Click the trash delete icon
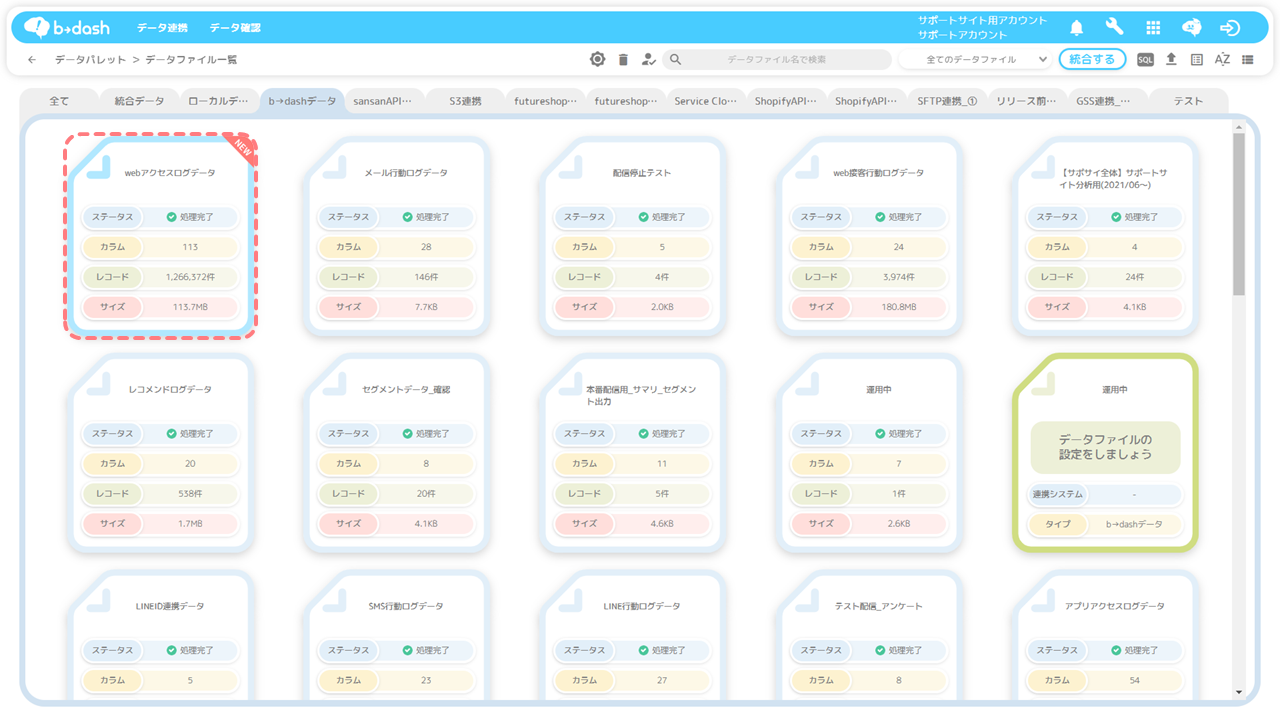 click(x=623, y=60)
